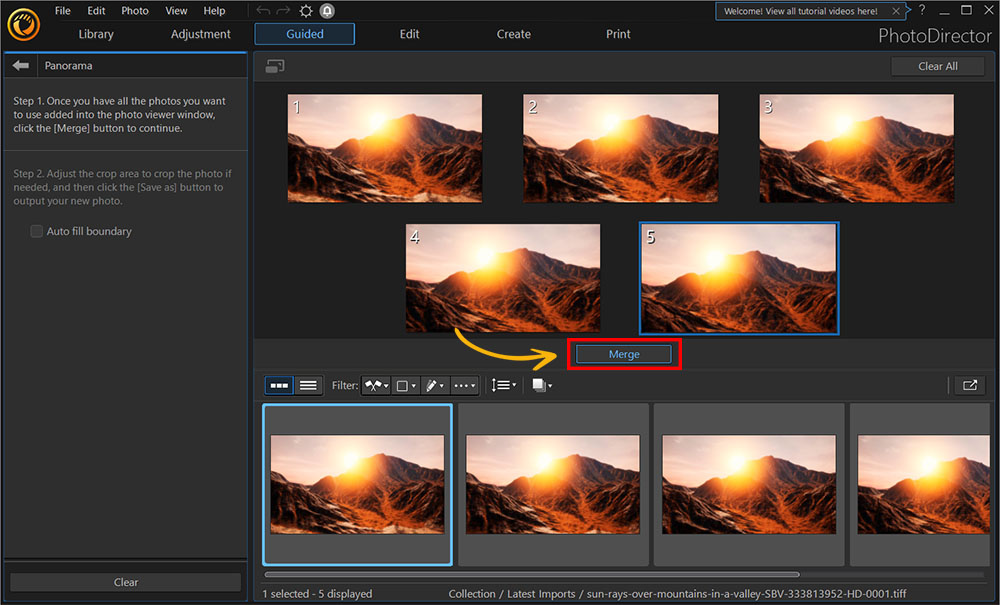This screenshot has height=605, width=1000.
Task: Click the notification bell icon
Action: pyautogui.click(x=326, y=10)
